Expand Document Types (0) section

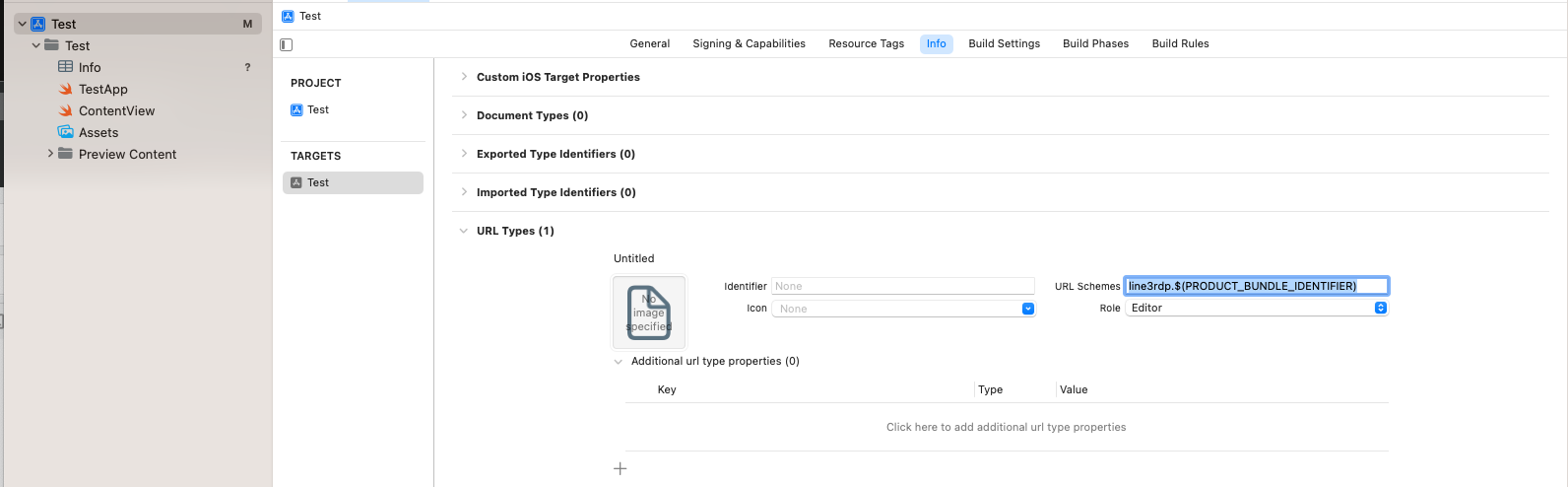464,115
